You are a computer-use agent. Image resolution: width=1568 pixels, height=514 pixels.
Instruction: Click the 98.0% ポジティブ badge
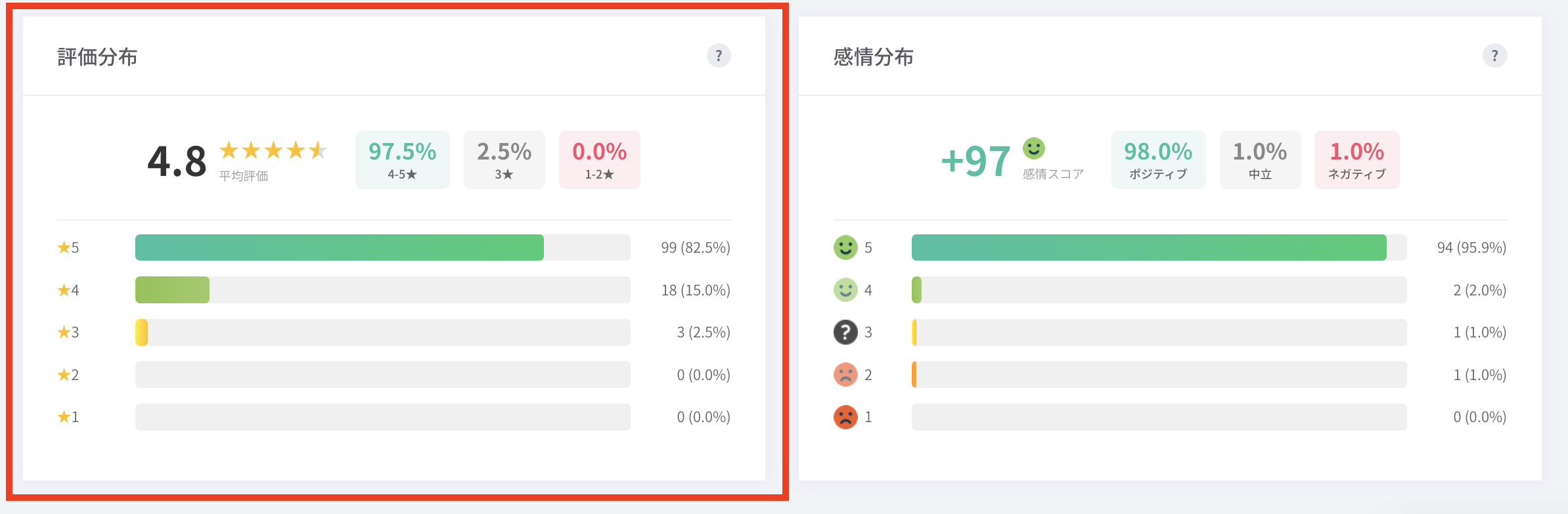point(1158,160)
